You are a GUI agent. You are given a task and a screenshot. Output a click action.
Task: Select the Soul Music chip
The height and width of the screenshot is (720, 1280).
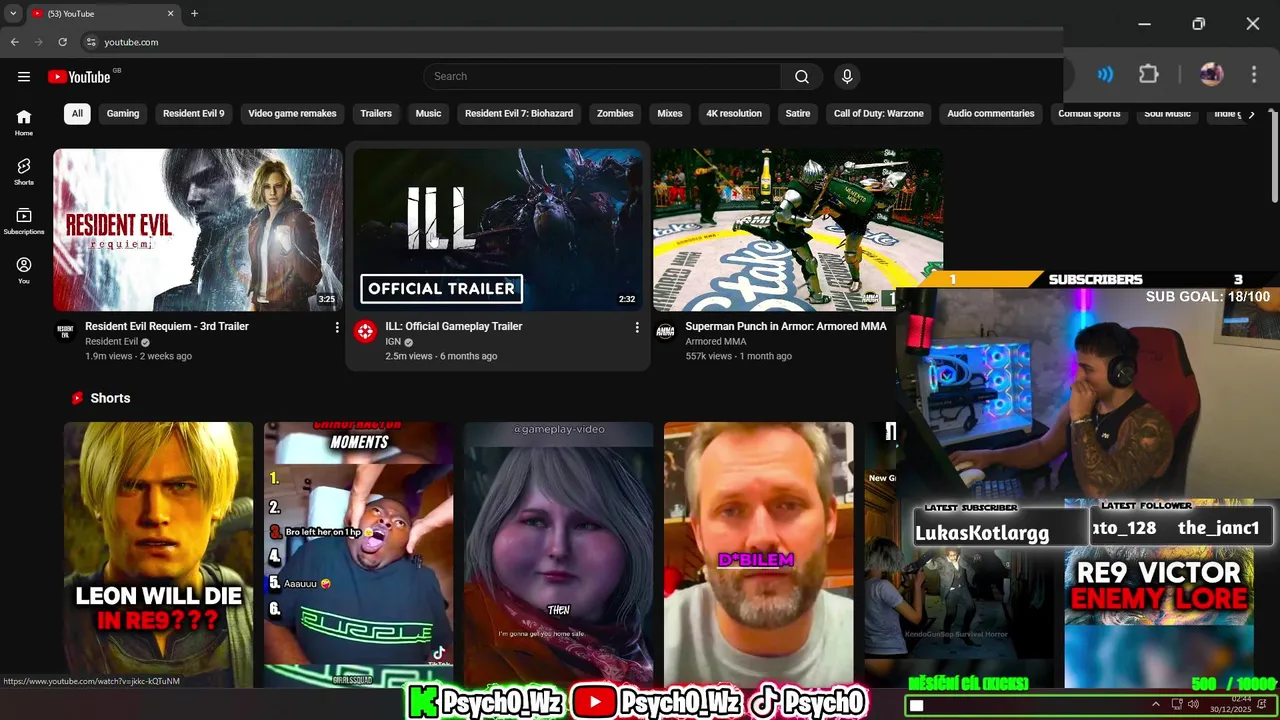[1167, 114]
